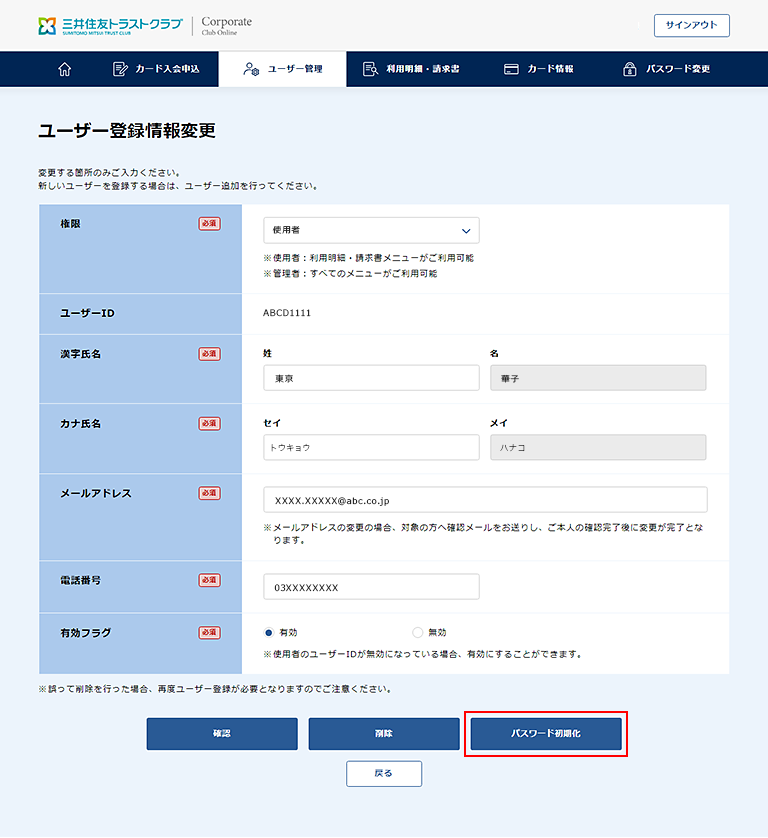Click the 姓 field containing 東京

pos(371,378)
